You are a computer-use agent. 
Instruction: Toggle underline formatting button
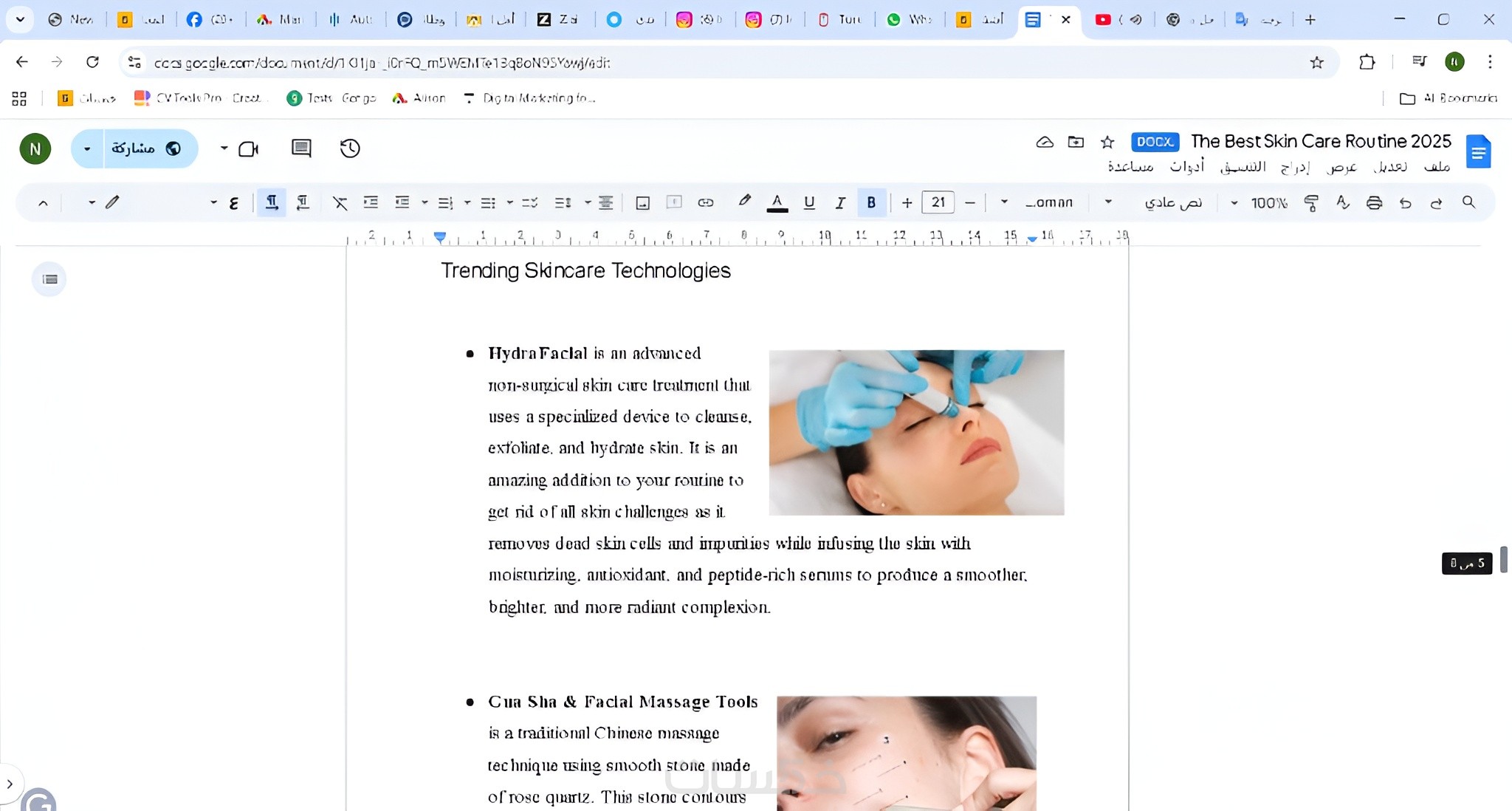tap(809, 202)
